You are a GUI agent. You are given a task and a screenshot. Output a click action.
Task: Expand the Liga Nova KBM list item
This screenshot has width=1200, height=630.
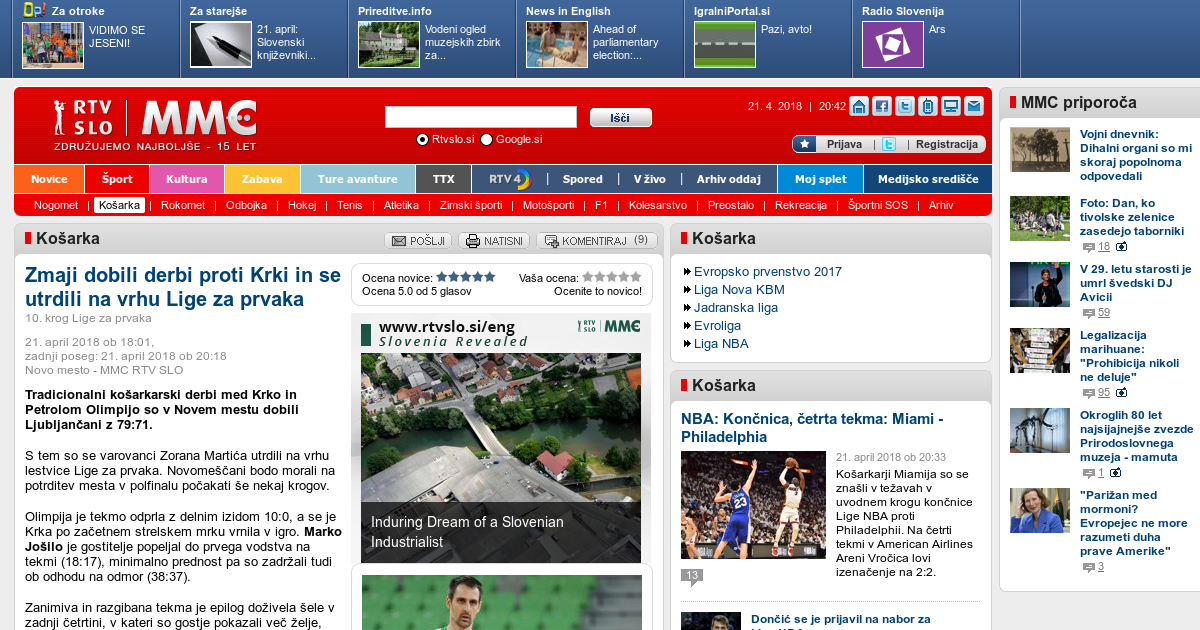tap(738, 289)
